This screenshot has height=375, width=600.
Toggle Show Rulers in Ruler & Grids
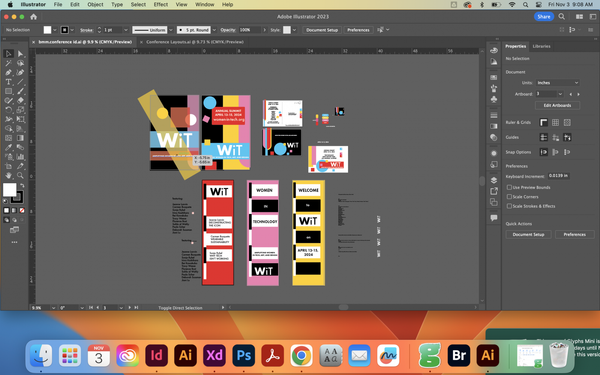tap(543, 122)
